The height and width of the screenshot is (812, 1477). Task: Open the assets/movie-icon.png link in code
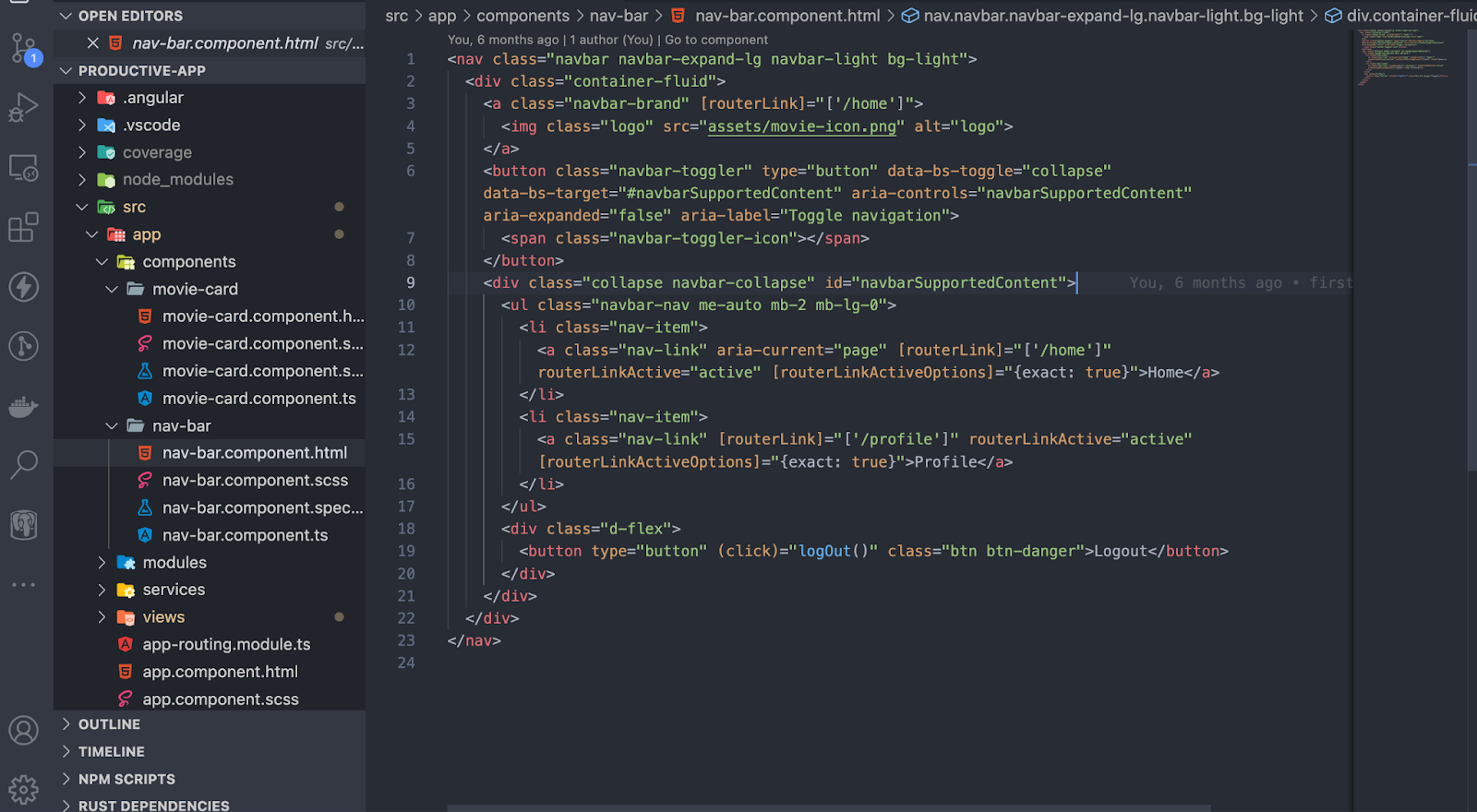(801, 126)
